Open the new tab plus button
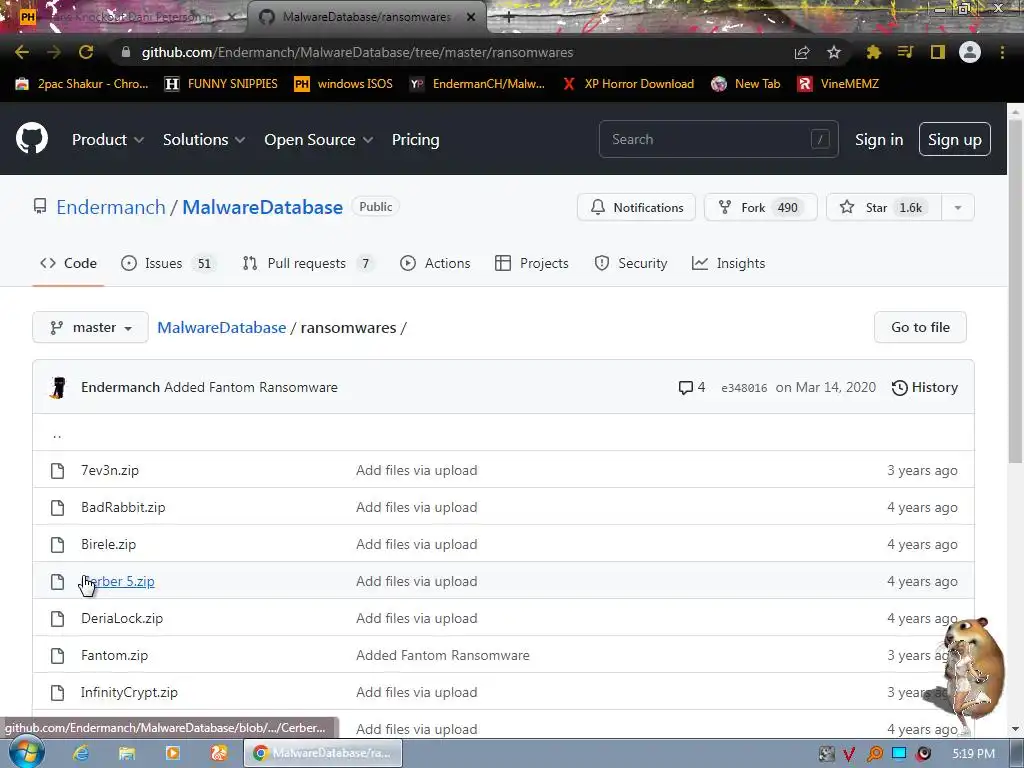The width and height of the screenshot is (1024, 768). (509, 18)
